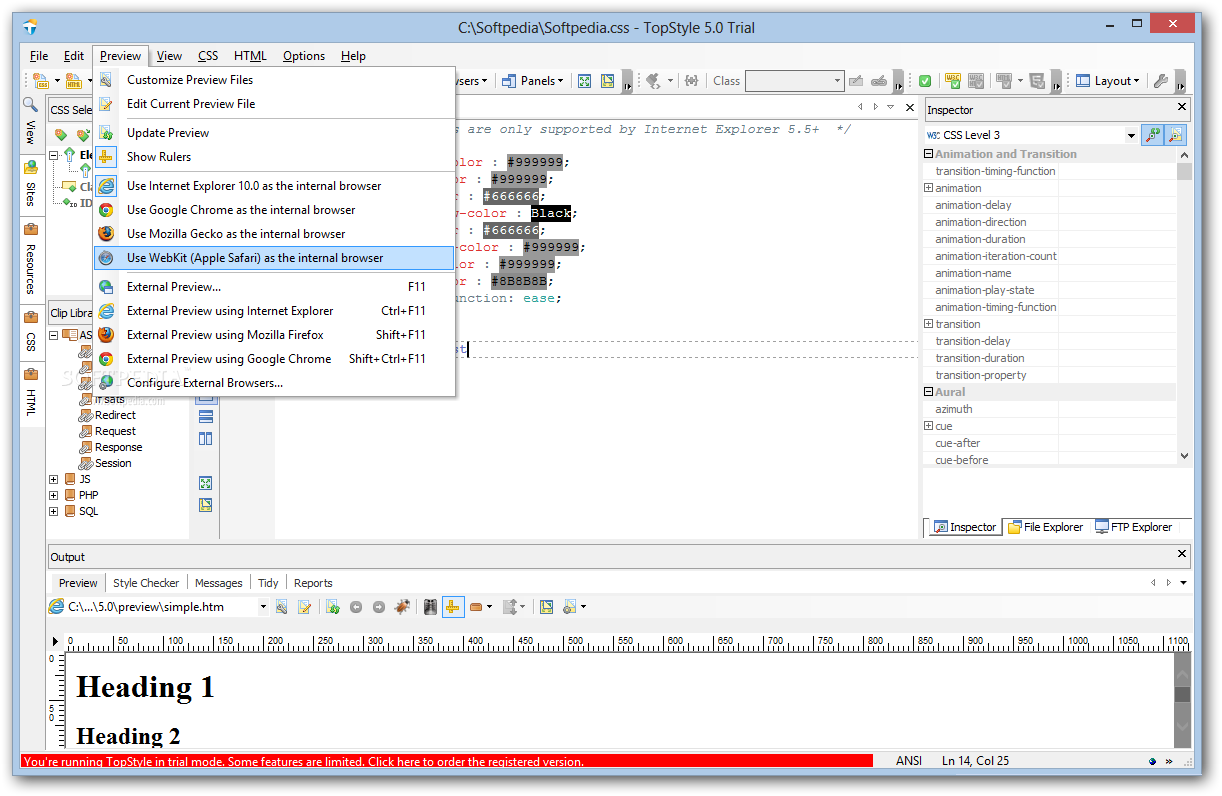Click the #8B8B8B color value in editor

519,281
